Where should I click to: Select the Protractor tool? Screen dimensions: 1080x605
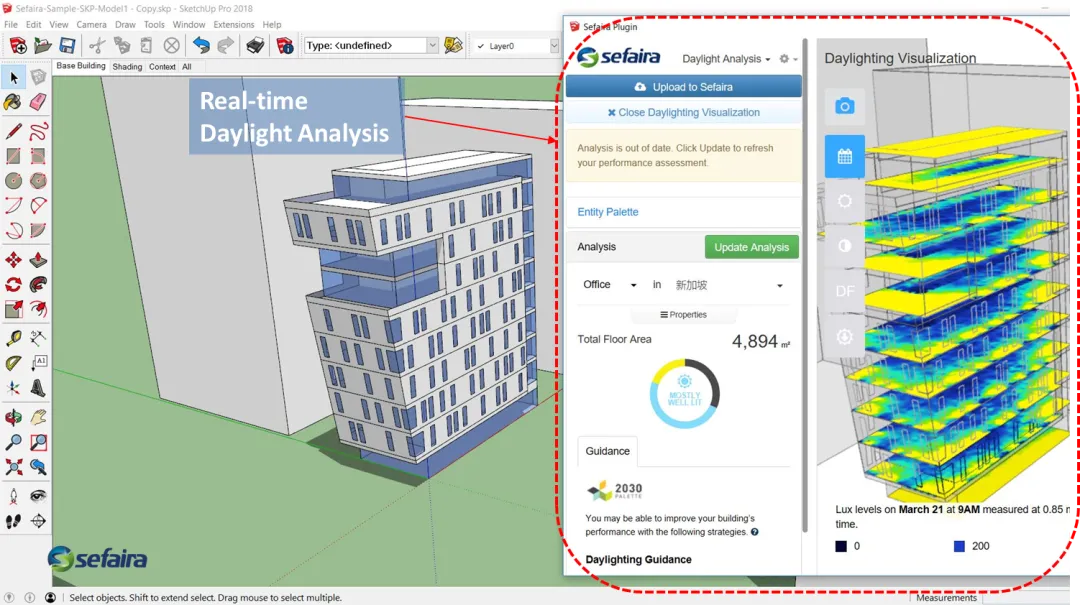(x=14, y=362)
